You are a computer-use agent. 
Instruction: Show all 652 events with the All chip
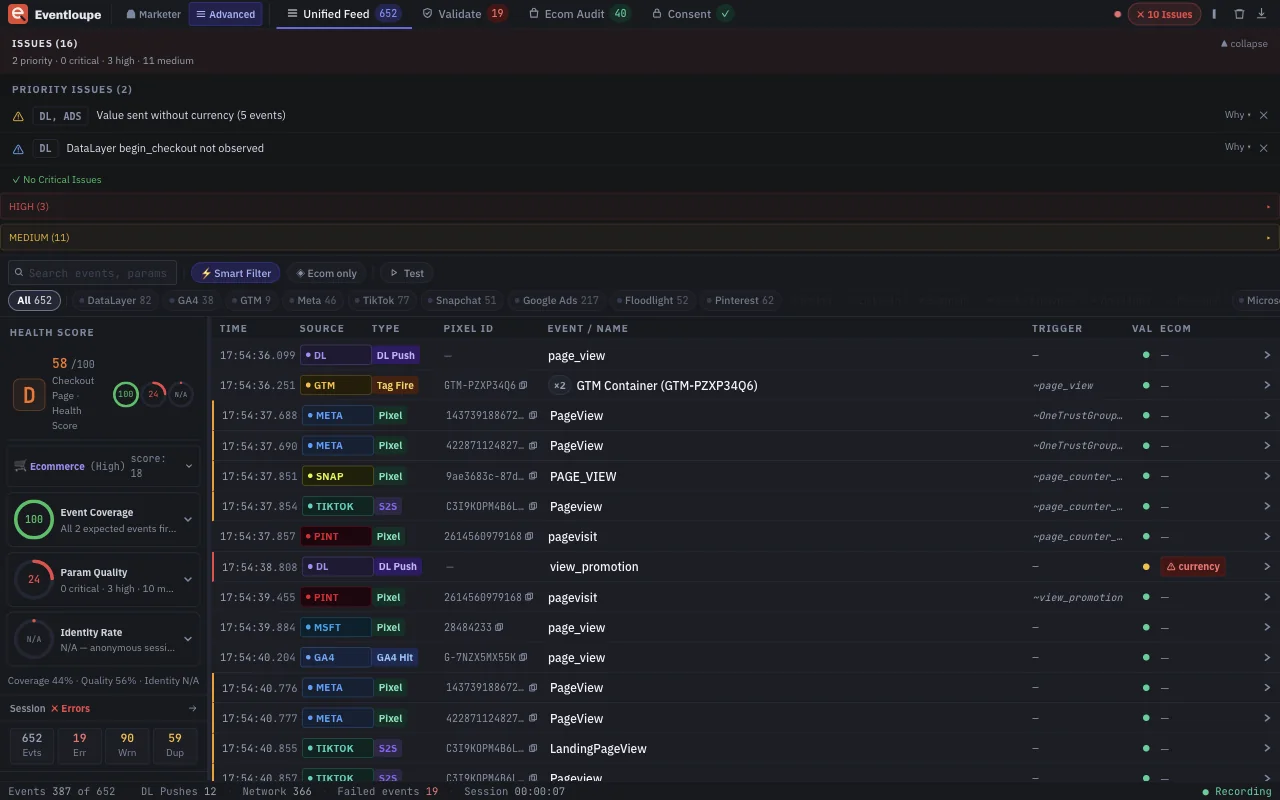coord(35,300)
